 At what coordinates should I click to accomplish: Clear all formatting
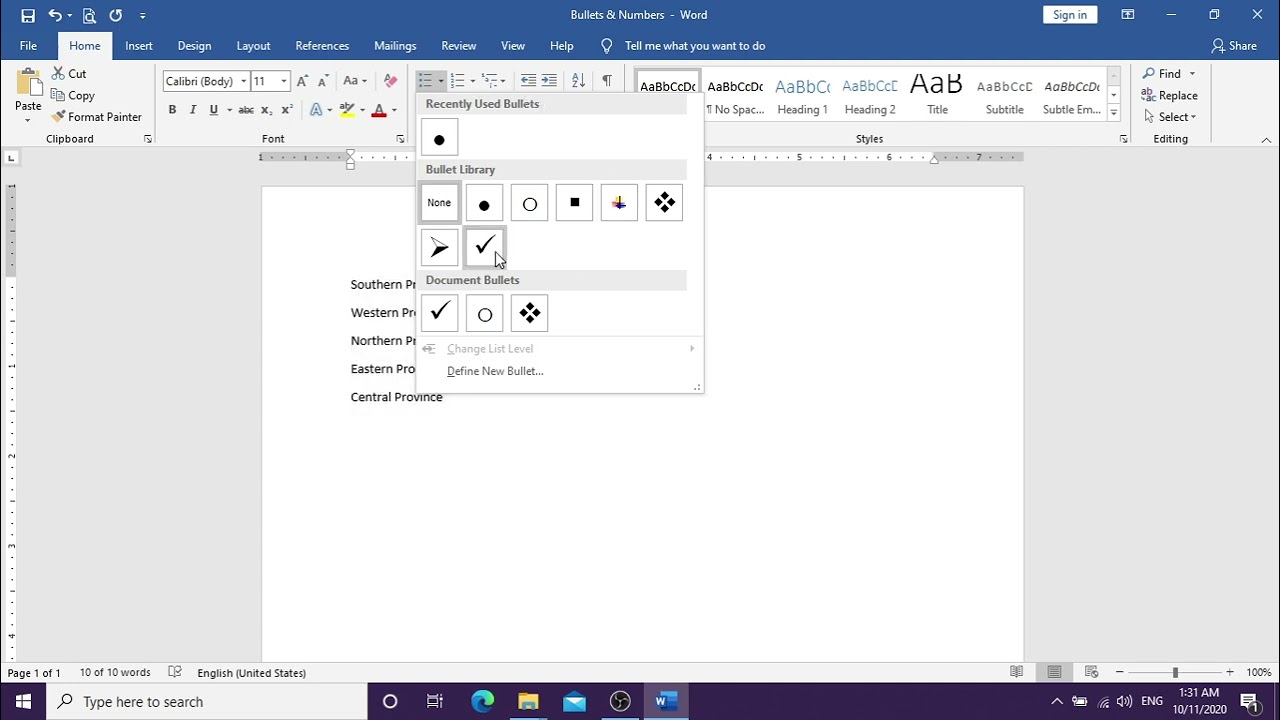tap(390, 81)
